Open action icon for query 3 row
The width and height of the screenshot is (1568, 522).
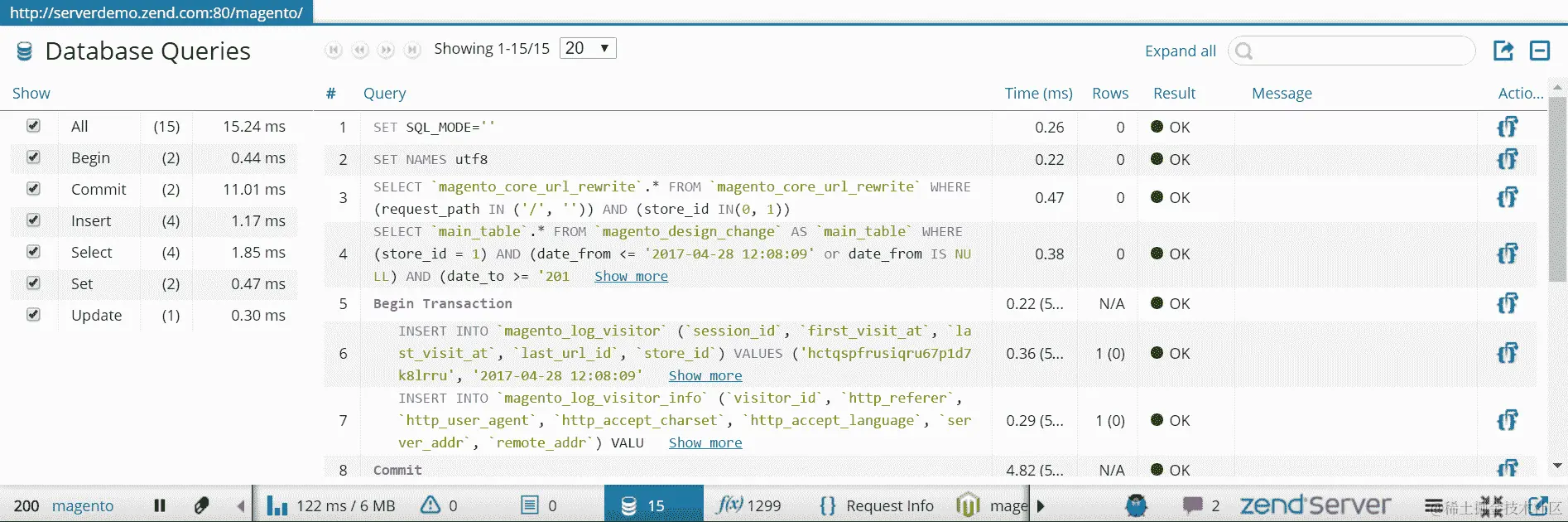pos(1508,197)
